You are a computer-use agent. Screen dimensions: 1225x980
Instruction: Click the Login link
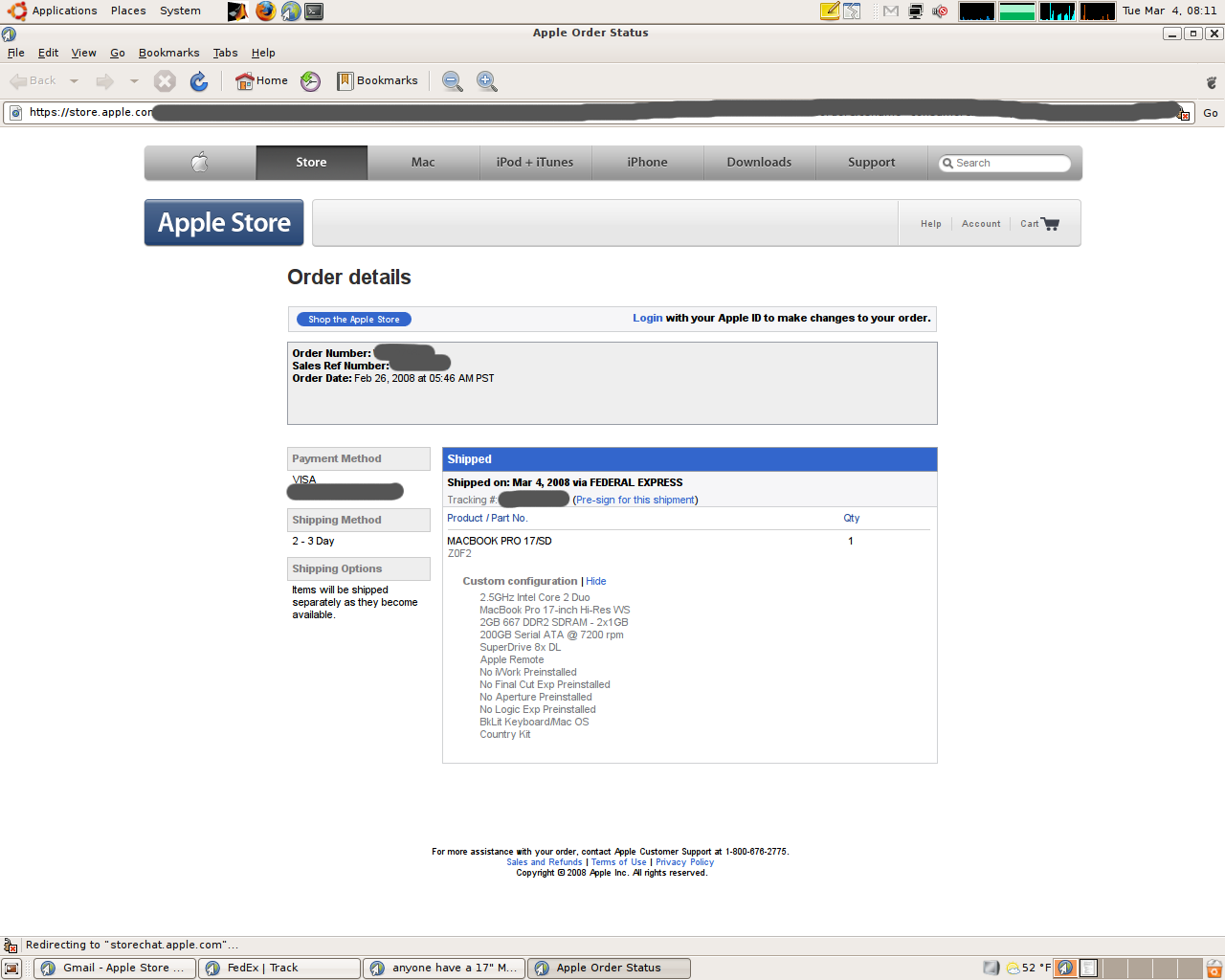(648, 319)
